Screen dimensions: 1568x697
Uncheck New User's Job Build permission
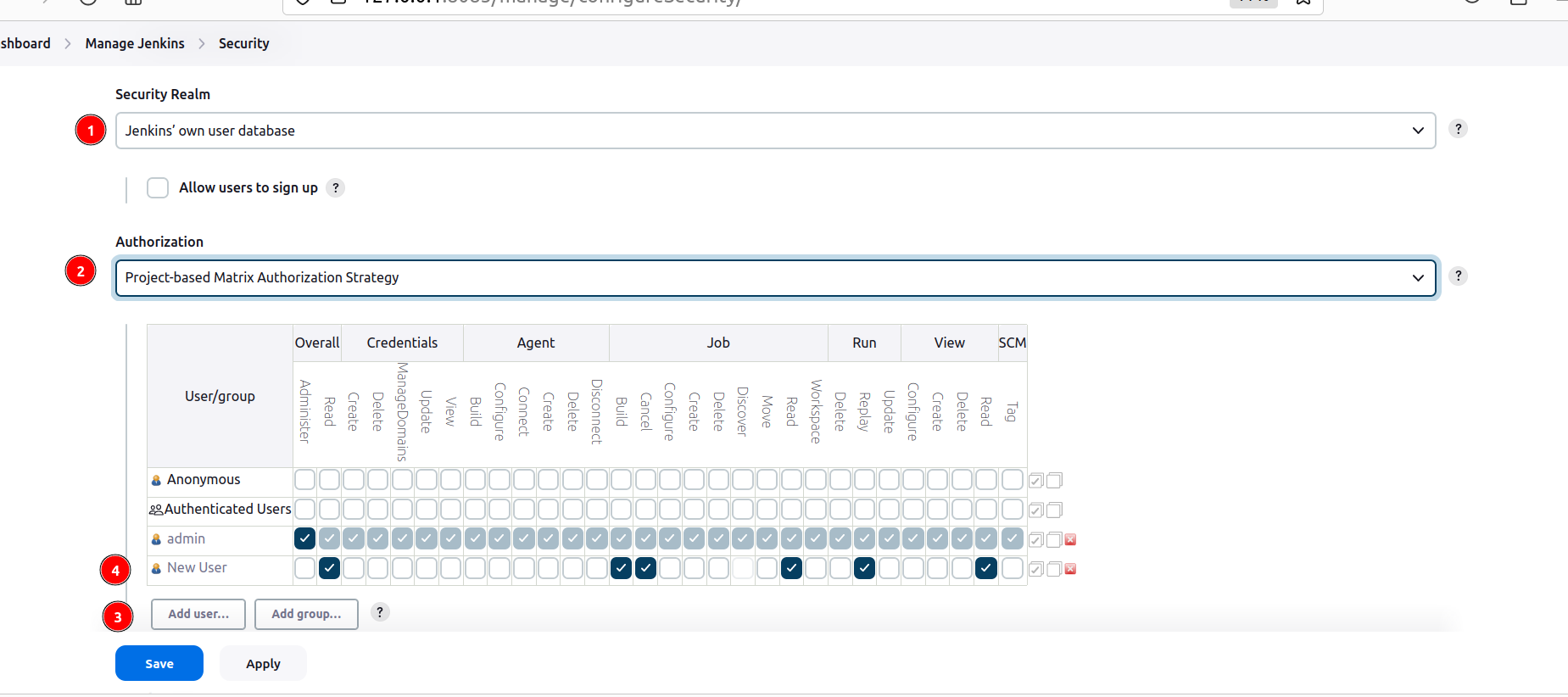621,568
